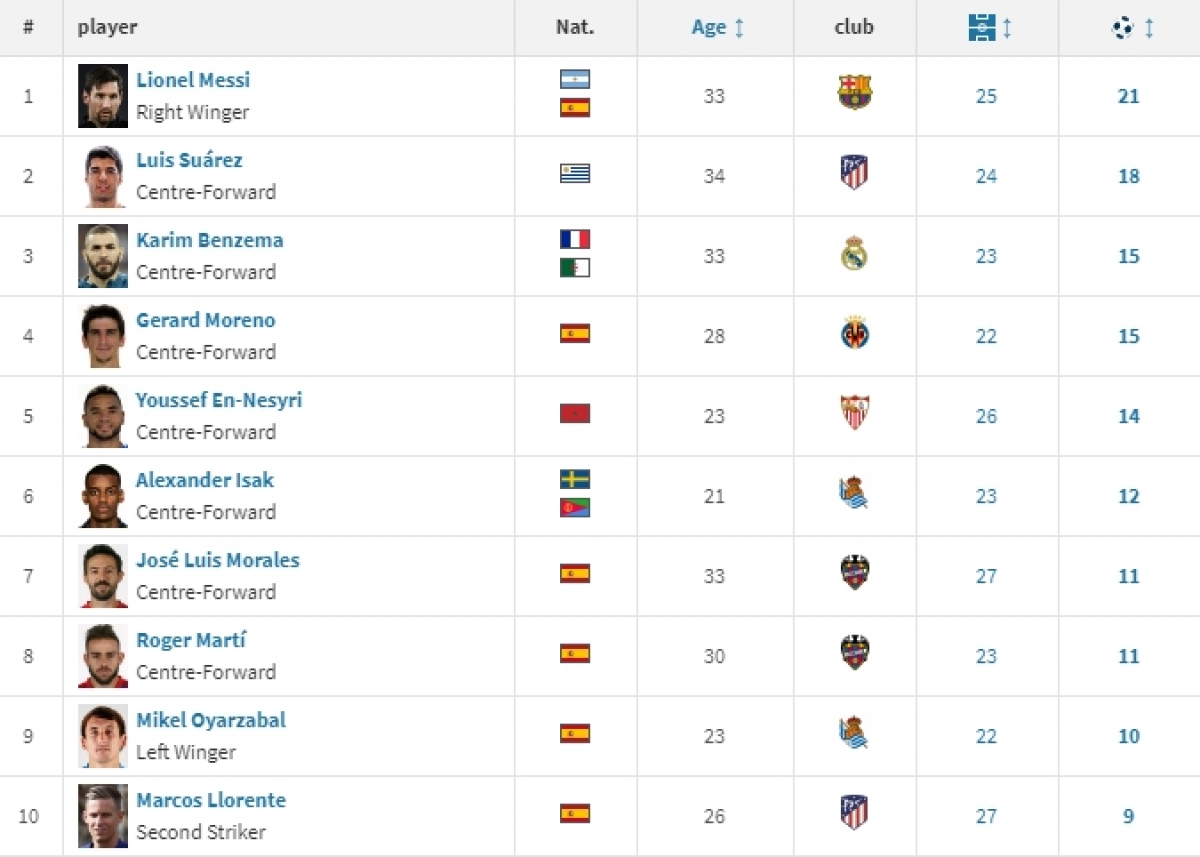Screen dimensions: 1200x857
Task: Click the FC Barcelona club crest
Action: point(854,93)
